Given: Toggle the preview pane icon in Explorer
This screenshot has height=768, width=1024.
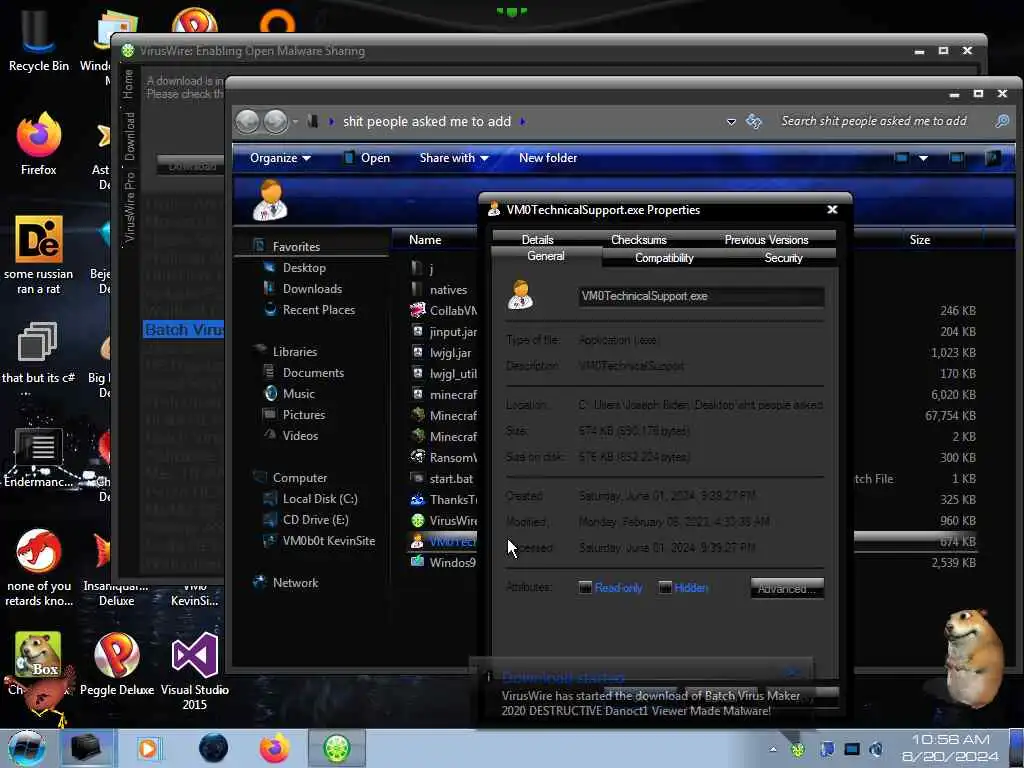Looking at the screenshot, I should [x=956, y=158].
